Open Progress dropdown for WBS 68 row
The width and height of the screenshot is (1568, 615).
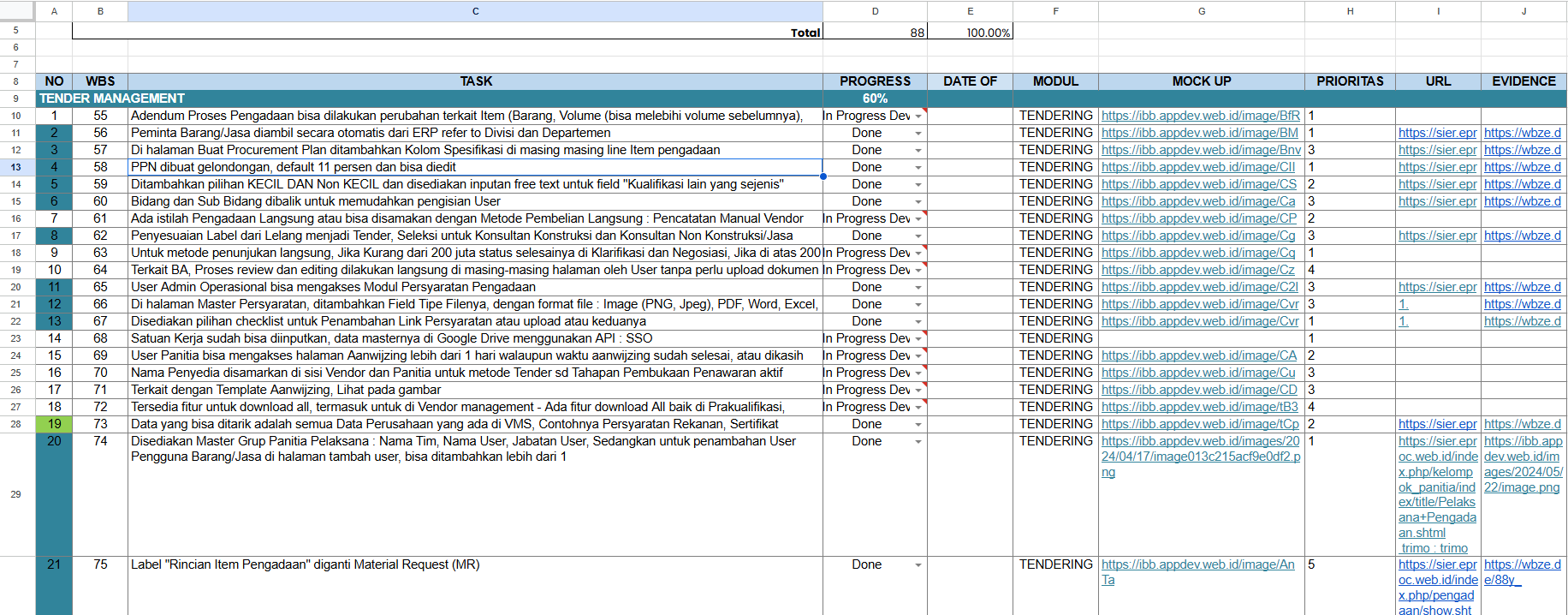918,338
